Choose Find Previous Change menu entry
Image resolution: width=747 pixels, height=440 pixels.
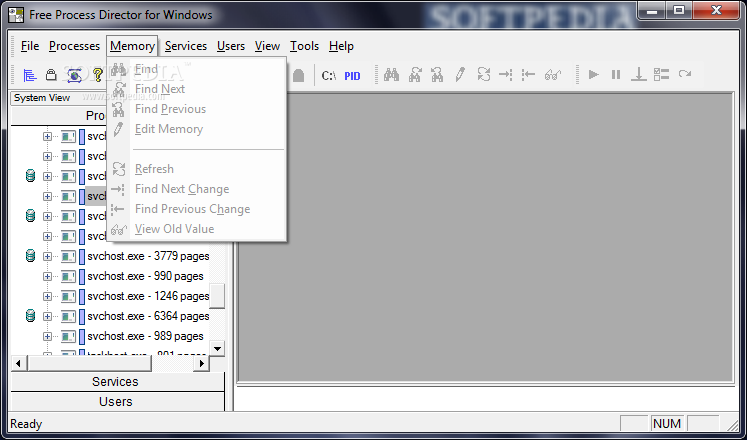pos(197,209)
